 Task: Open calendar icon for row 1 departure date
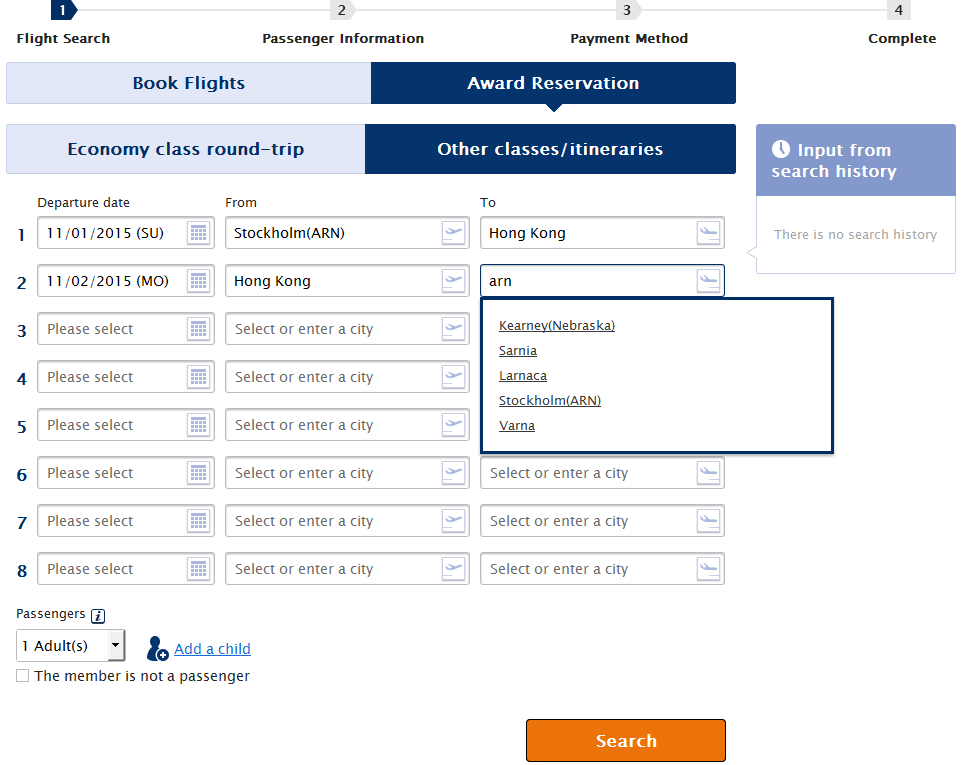[198, 233]
